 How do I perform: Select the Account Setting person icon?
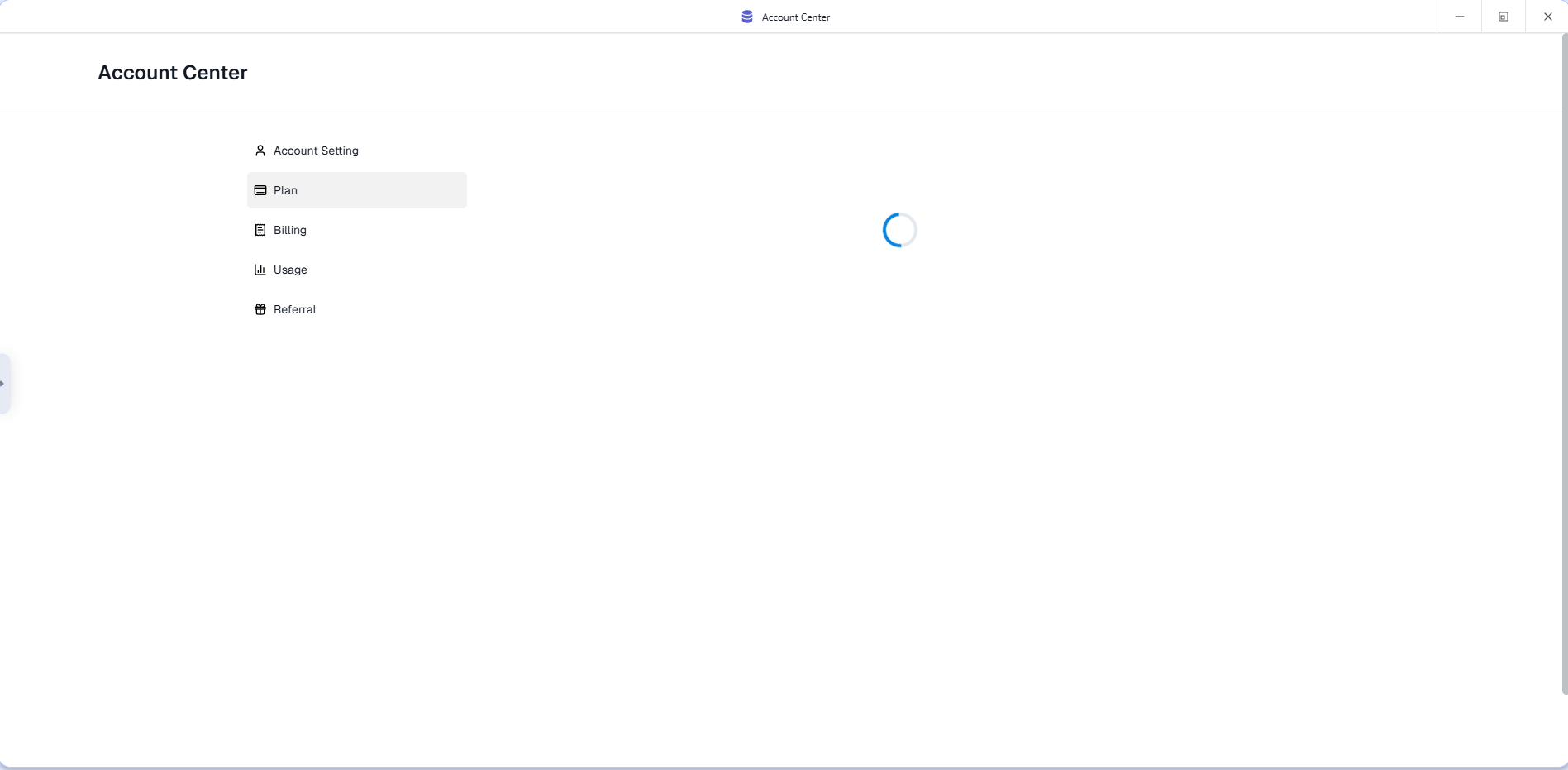point(260,151)
